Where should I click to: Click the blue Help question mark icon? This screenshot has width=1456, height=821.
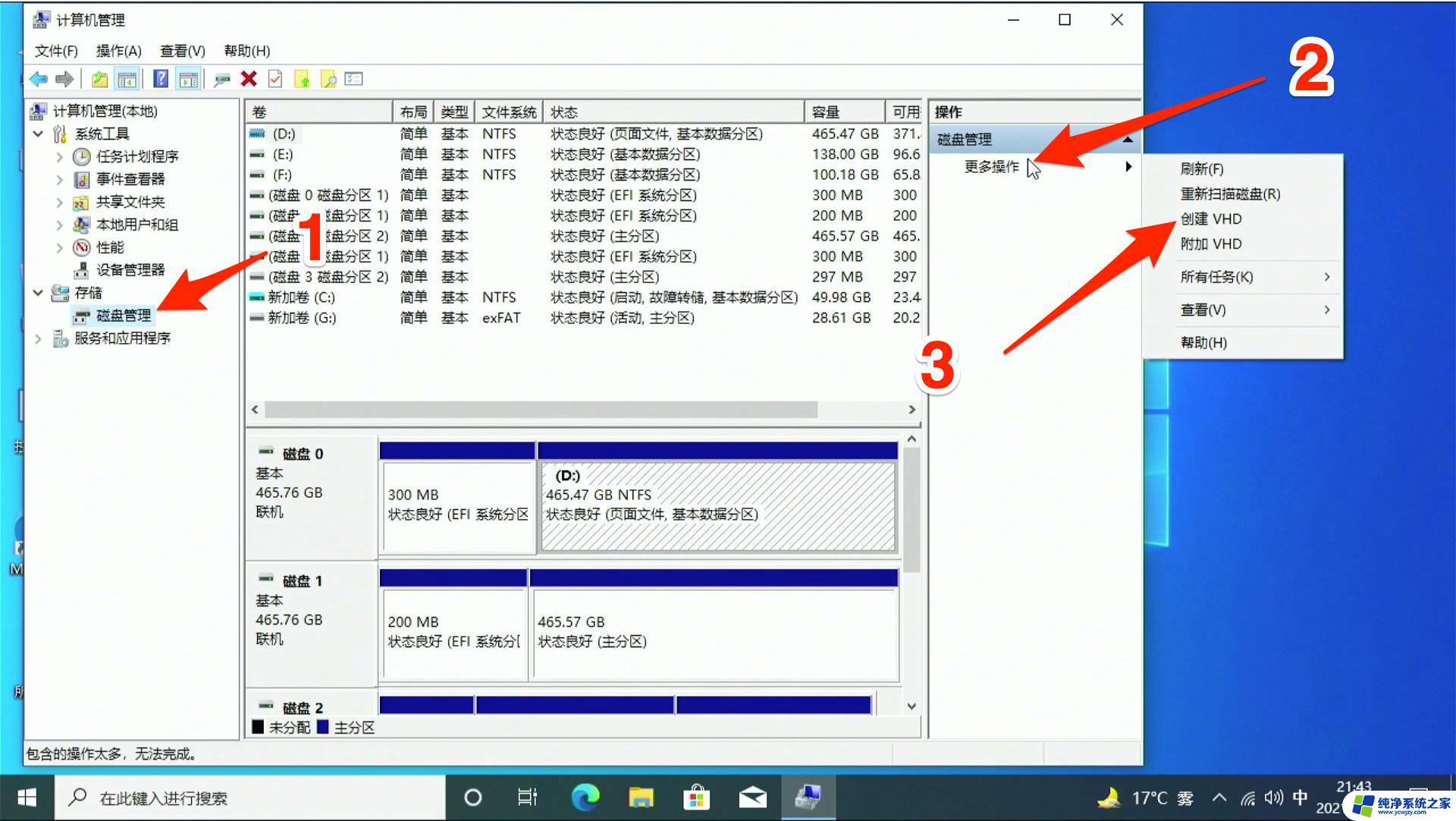[x=161, y=79]
